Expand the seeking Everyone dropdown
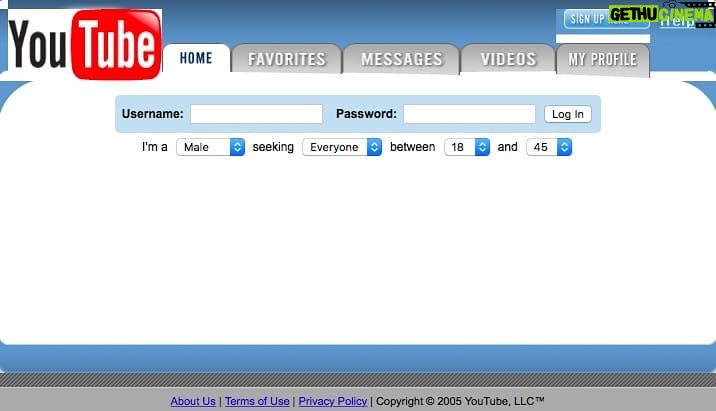This screenshot has height=411, width=716. click(342, 147)
